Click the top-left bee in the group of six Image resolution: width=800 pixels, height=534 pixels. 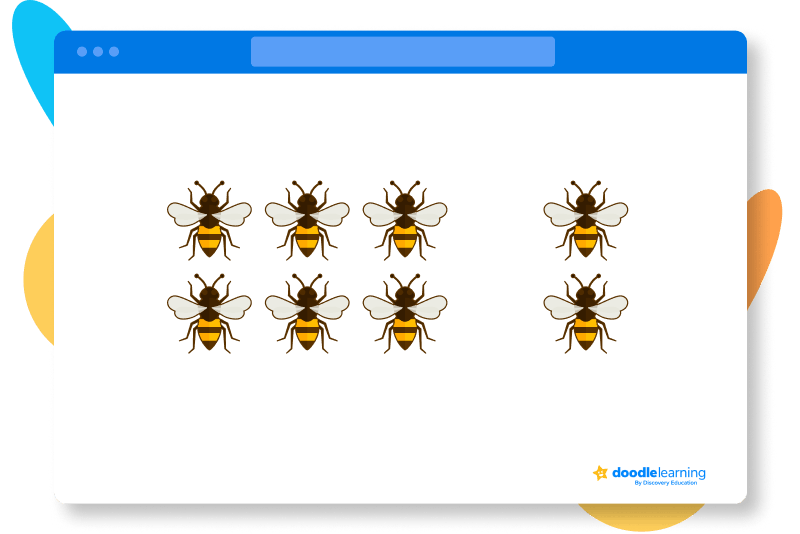click(x=209, y=219)
